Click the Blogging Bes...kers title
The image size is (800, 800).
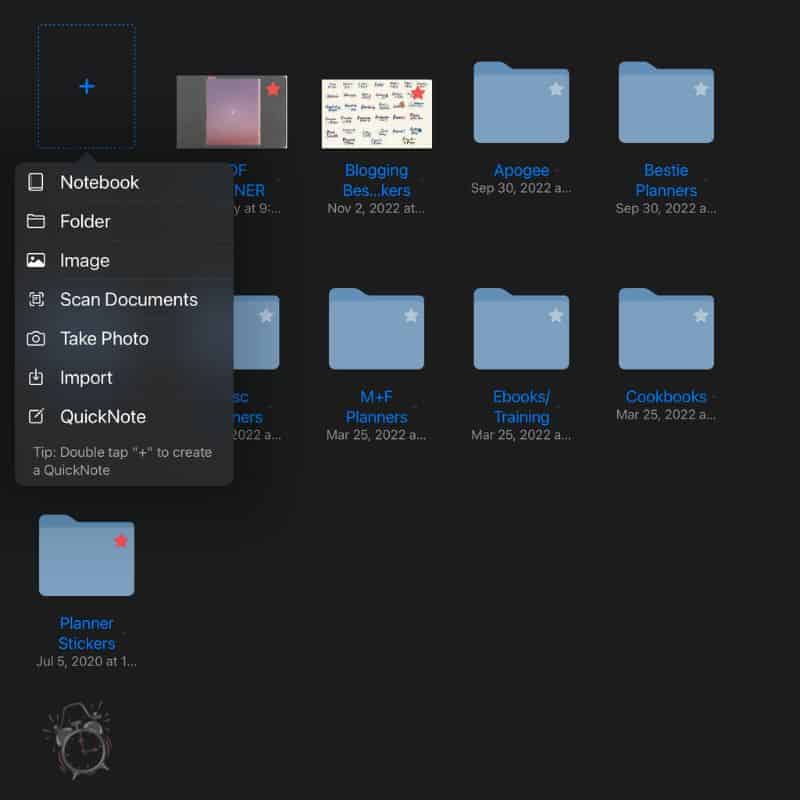click(377, 180)
